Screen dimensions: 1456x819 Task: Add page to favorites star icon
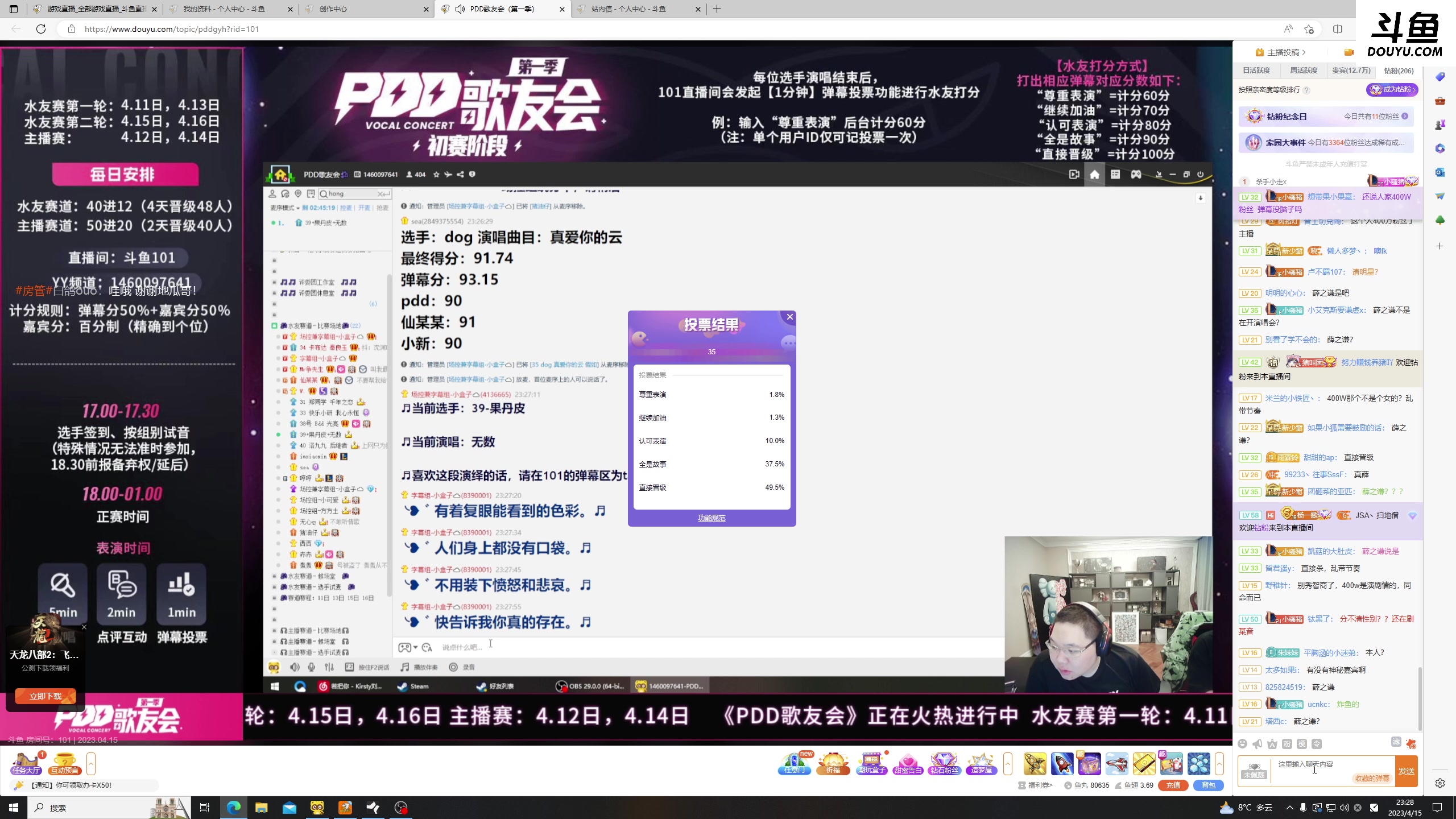pos(1309,29)
